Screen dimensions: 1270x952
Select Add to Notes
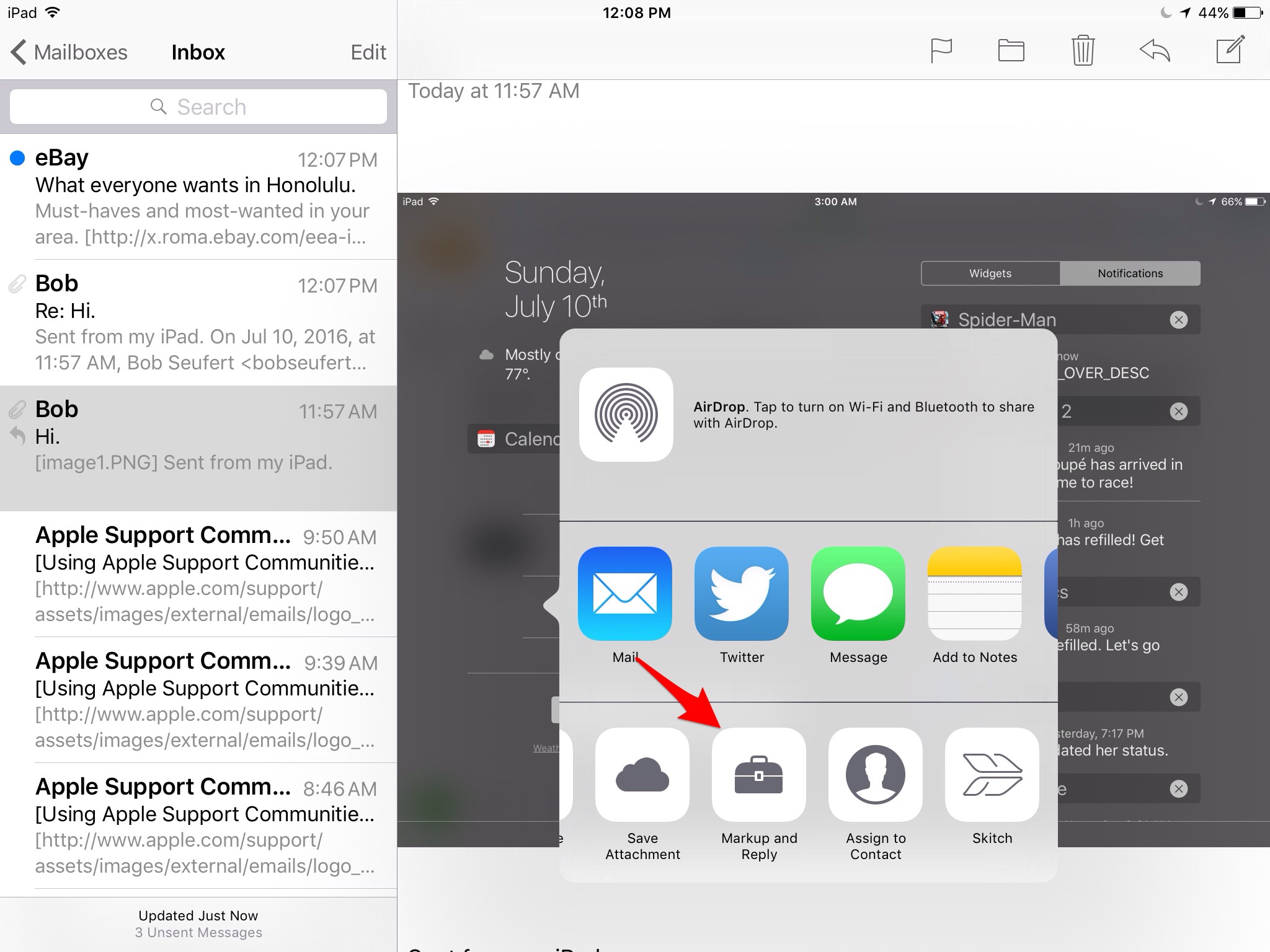[975, 593]
